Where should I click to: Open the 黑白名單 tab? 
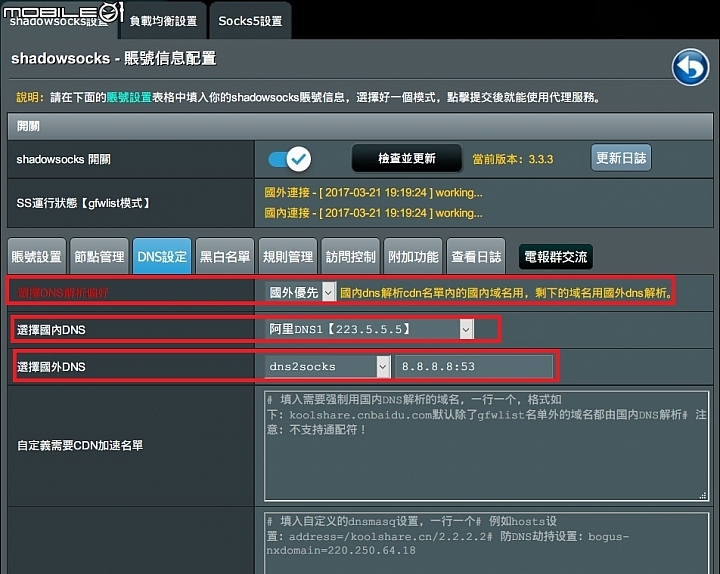pos(225,256)
